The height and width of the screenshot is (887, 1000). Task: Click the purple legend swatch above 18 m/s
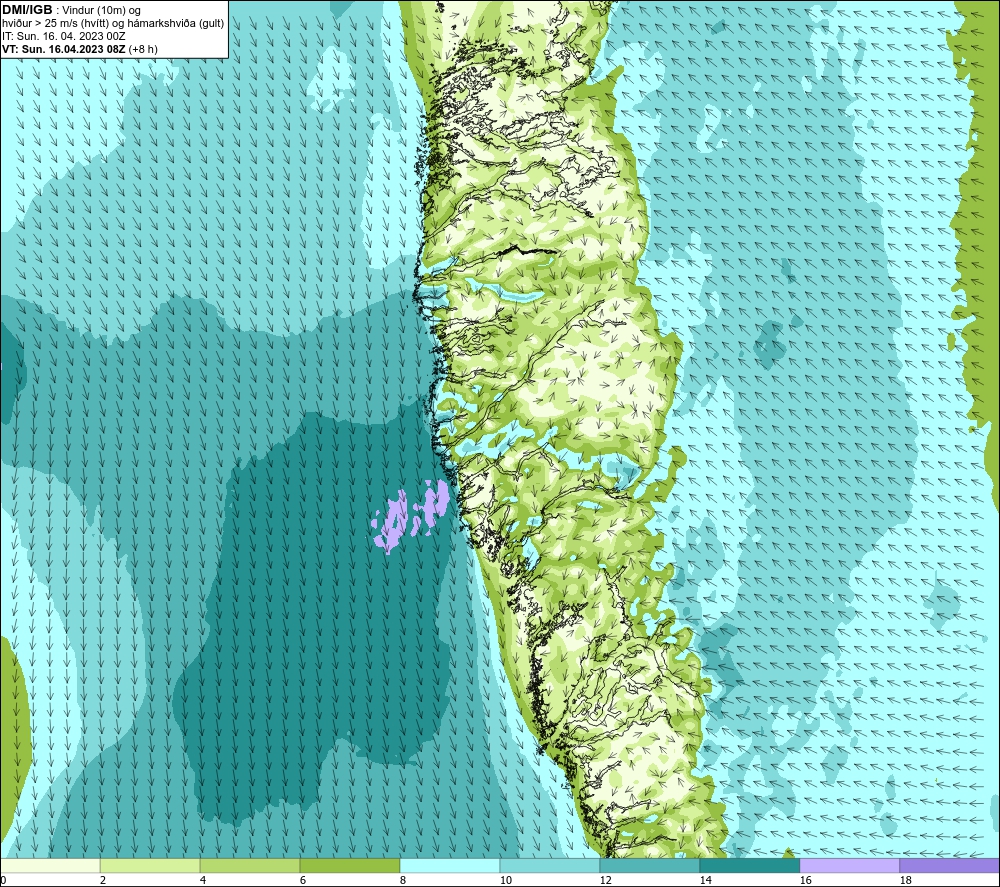950,865
